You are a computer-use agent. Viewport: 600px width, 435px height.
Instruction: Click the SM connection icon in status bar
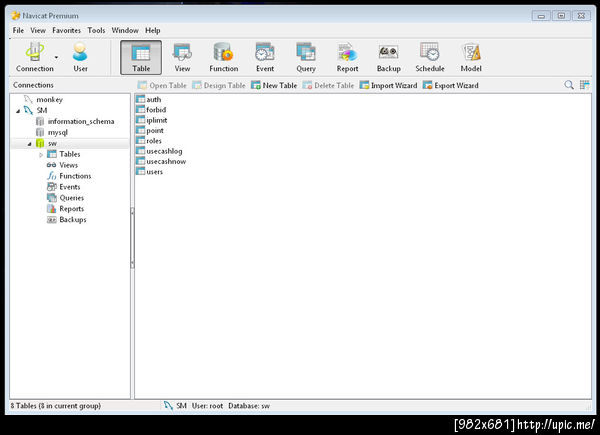168,406
